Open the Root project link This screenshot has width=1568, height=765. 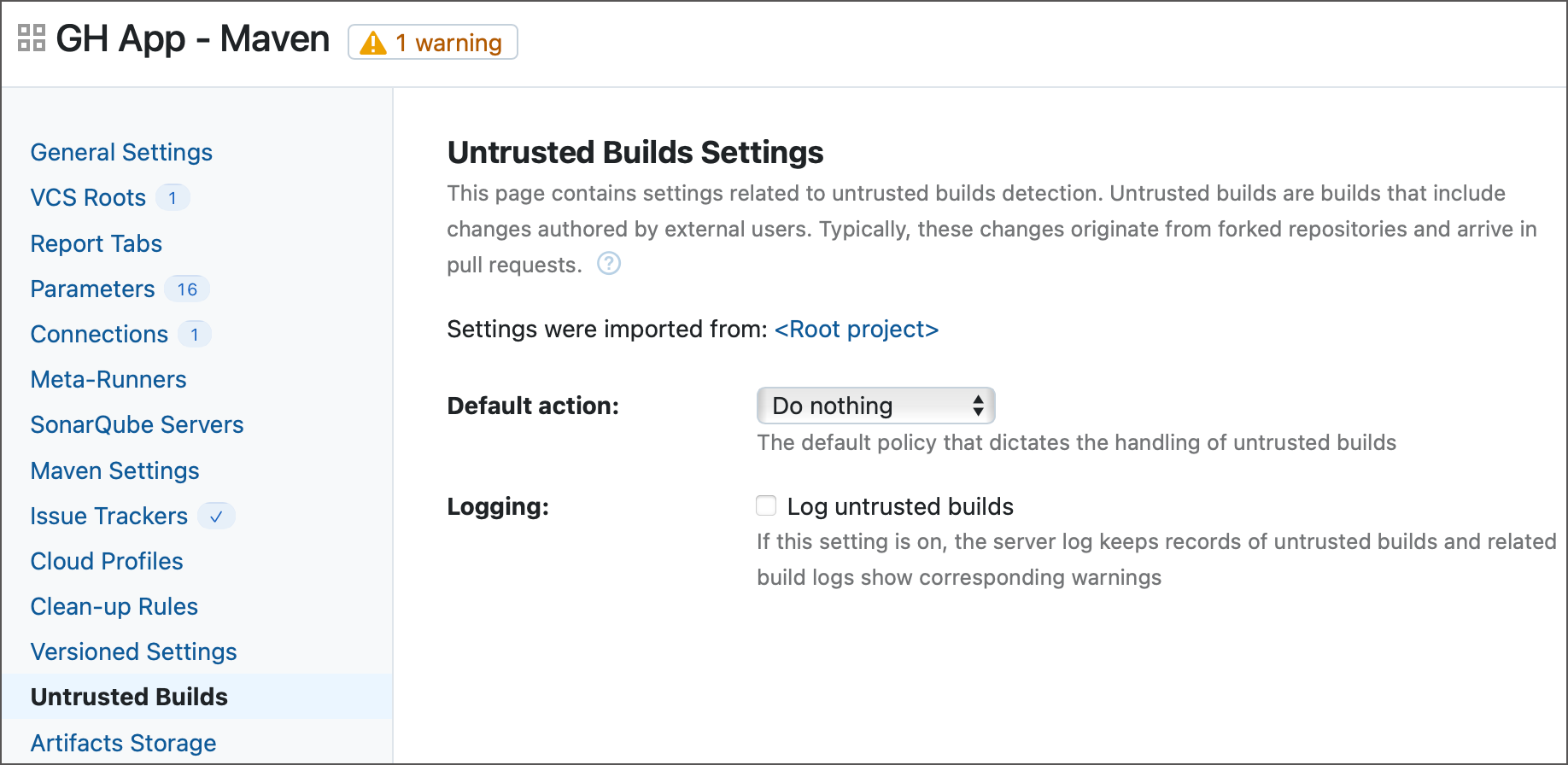[856, 330]
